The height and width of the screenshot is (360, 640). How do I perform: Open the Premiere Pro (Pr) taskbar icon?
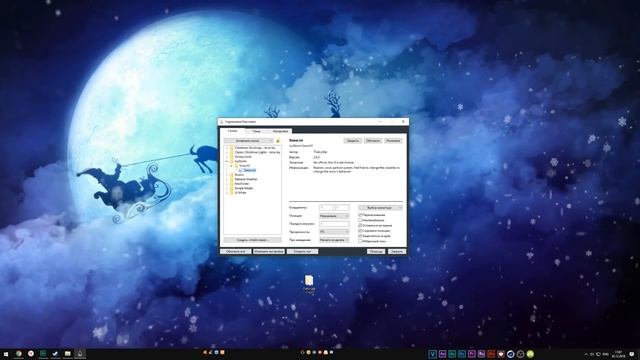click(x=471, y=354)
